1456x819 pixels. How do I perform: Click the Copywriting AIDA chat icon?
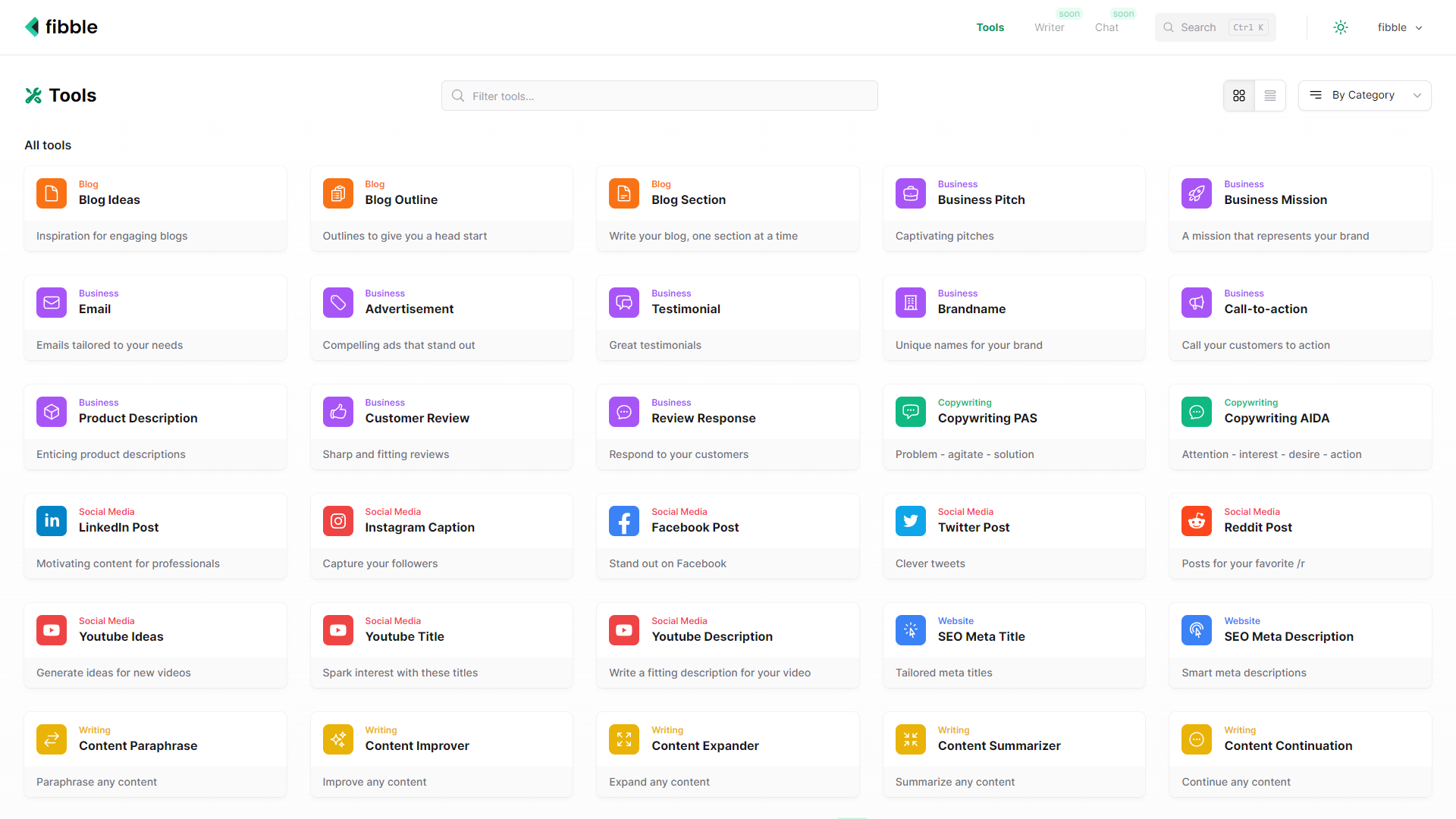(x=1197, y=412)
